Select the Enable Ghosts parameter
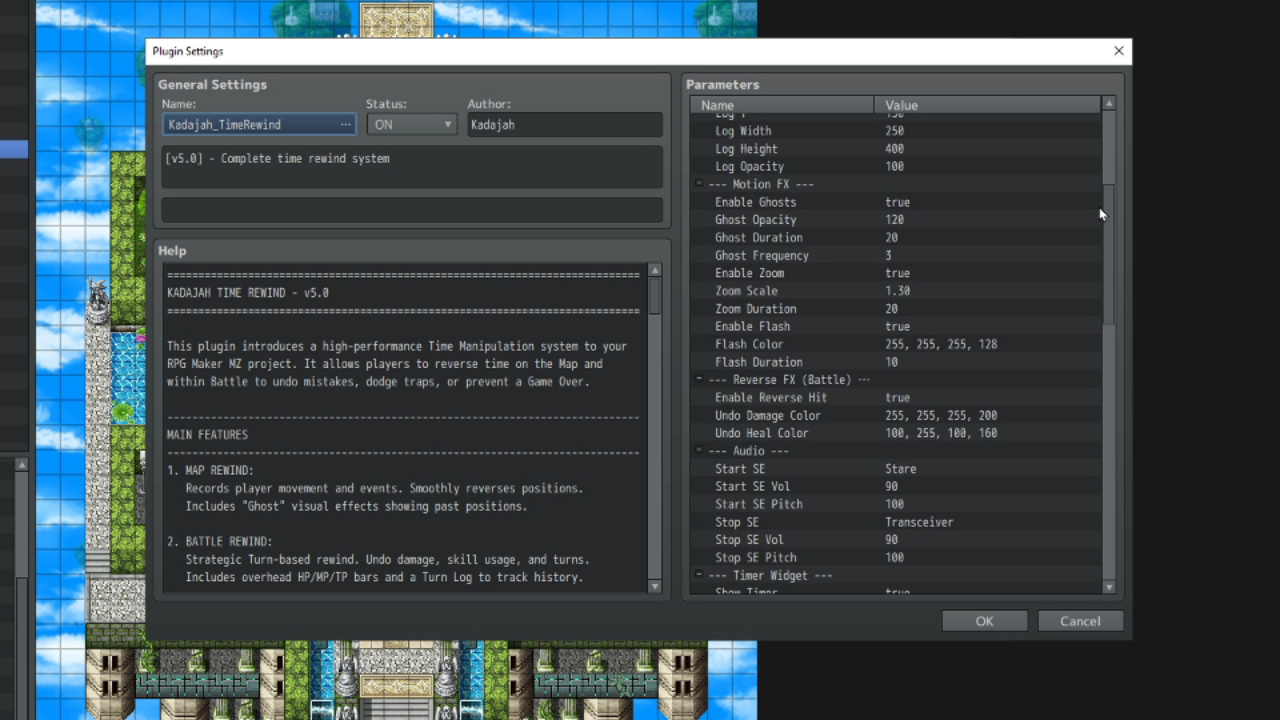 click(x=895, y=202)
